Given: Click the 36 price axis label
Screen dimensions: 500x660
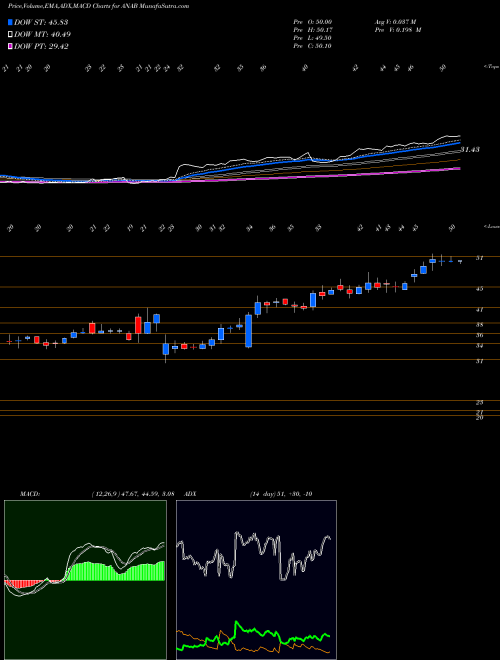Looking at the screenshot, I should (x=479, y=335).
